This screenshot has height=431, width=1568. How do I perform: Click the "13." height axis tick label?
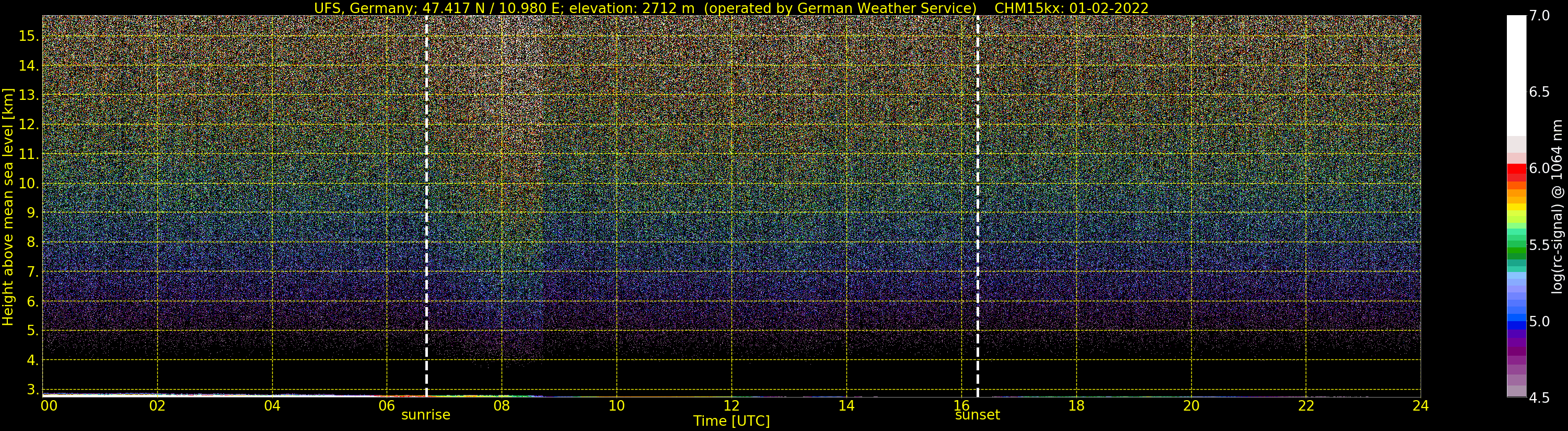tap(29, 95)
